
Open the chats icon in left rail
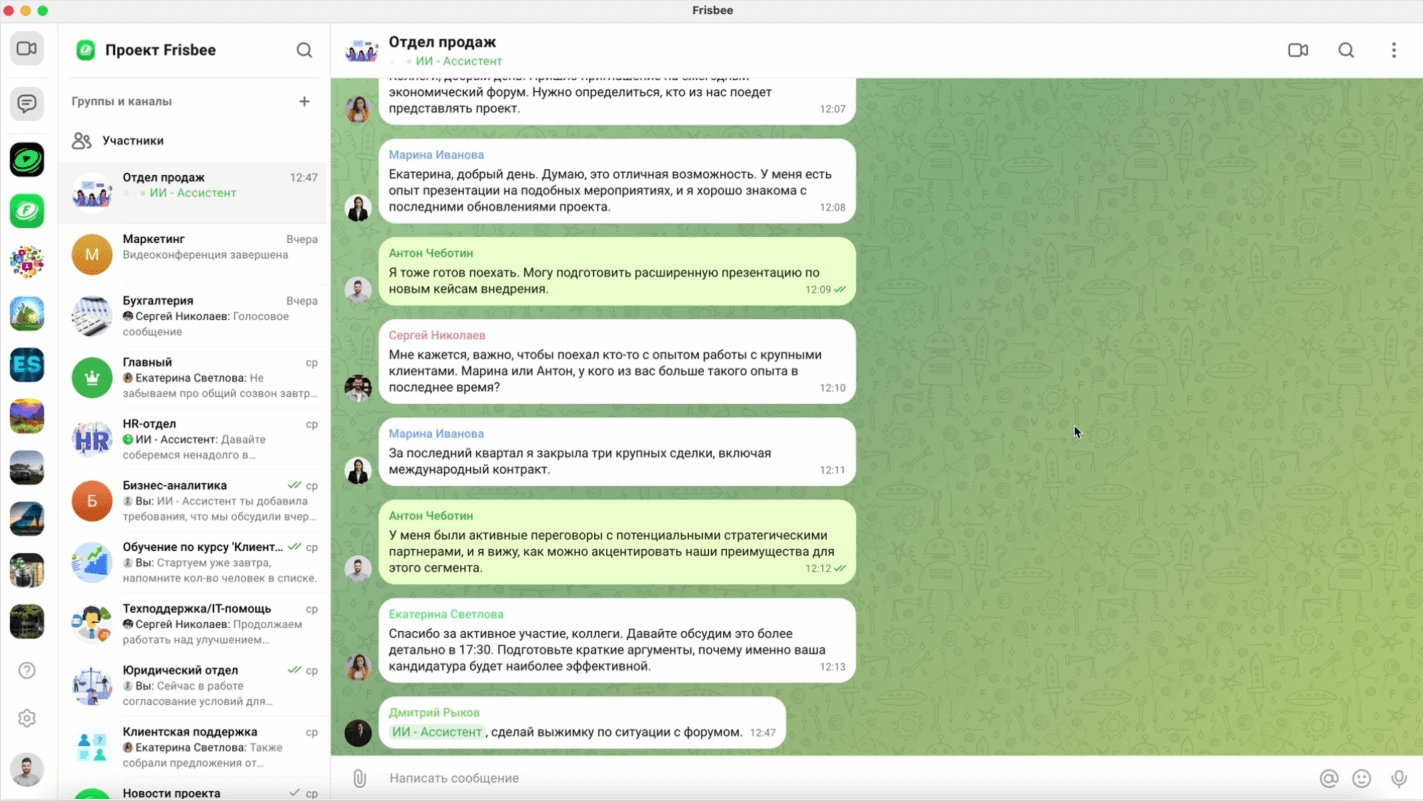(27, 103)
